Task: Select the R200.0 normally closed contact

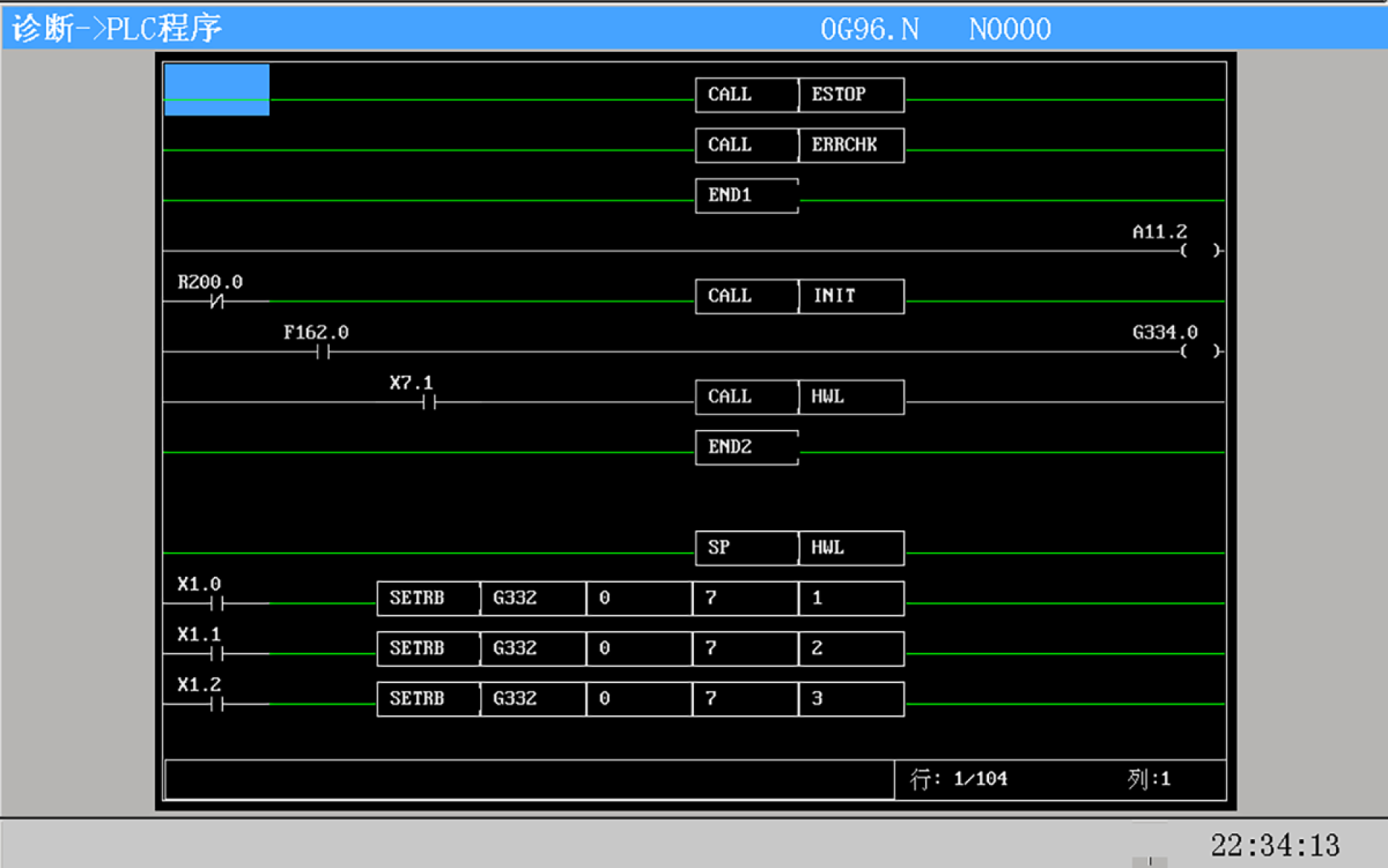Action: [x=217, y=301]
